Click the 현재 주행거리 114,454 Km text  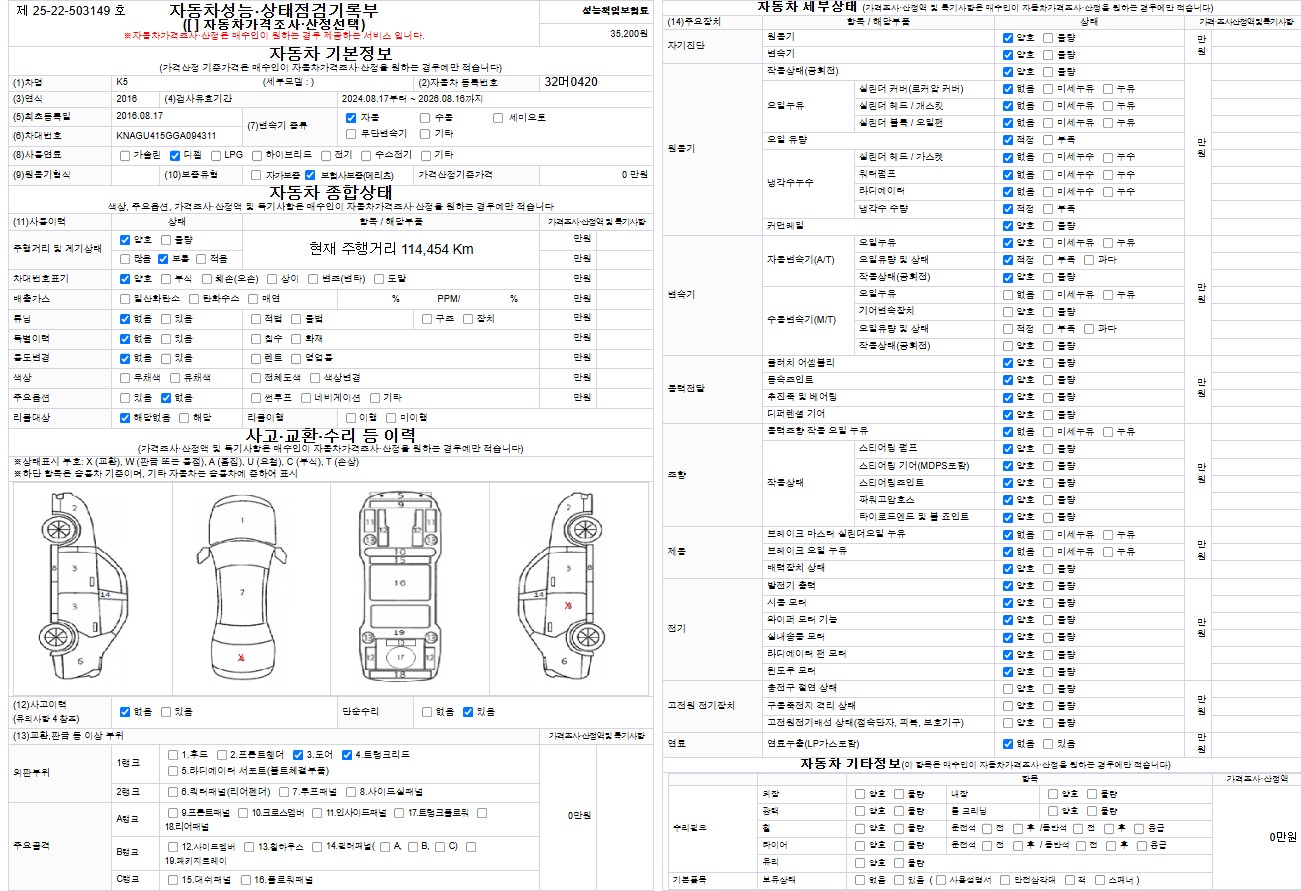click(391, 249)
